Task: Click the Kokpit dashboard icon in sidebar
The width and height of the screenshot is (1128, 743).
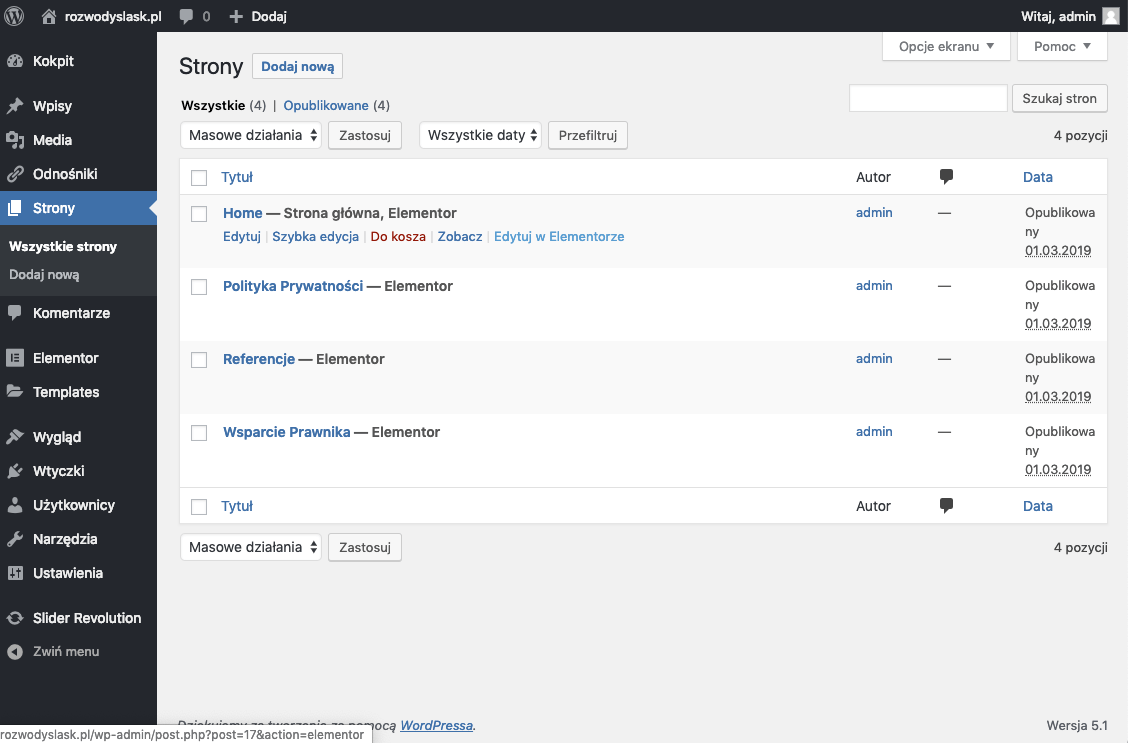Action: click(15, 61)
